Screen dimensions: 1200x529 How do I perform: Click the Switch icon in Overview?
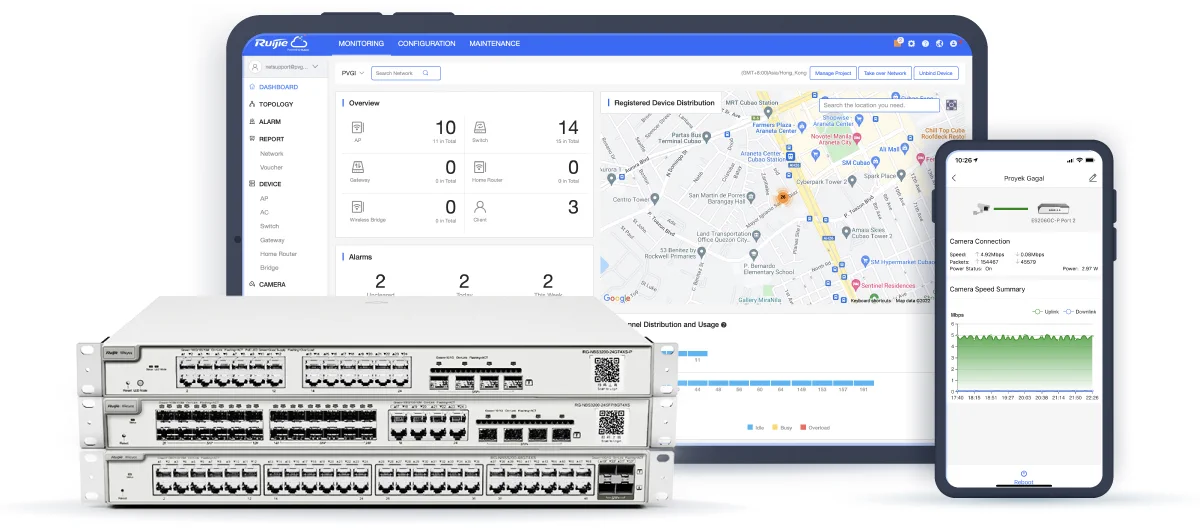coord(480,127)
